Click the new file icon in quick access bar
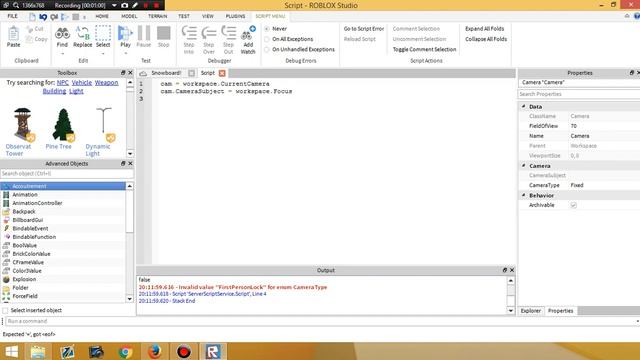This screenshot has width=640, height=360. (32, 17)
